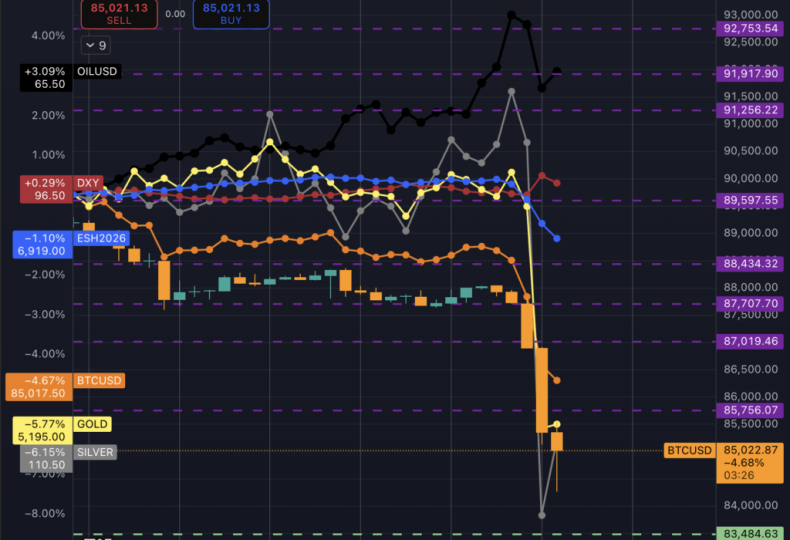Select the 85,756.07 price level label
Screen dimensions: 790x540
pyautogui.click(x=751, y=410)
